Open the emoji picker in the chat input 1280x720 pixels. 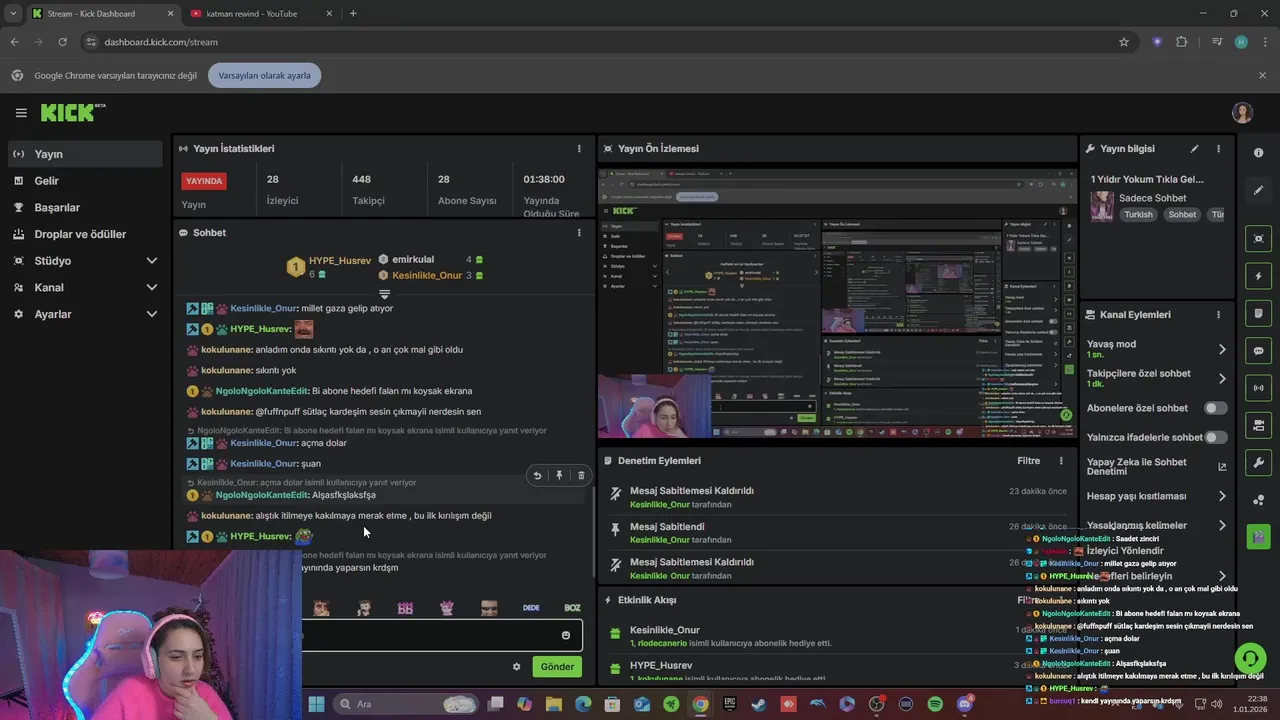tap(566, 636)
